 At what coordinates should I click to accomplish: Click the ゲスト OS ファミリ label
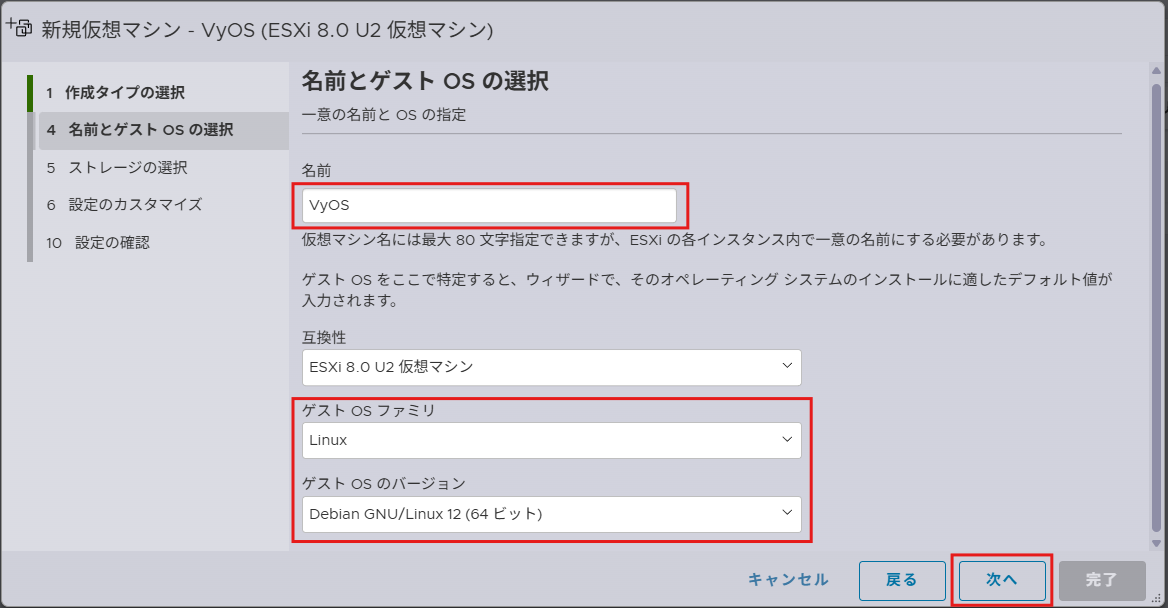pos(369,411)
